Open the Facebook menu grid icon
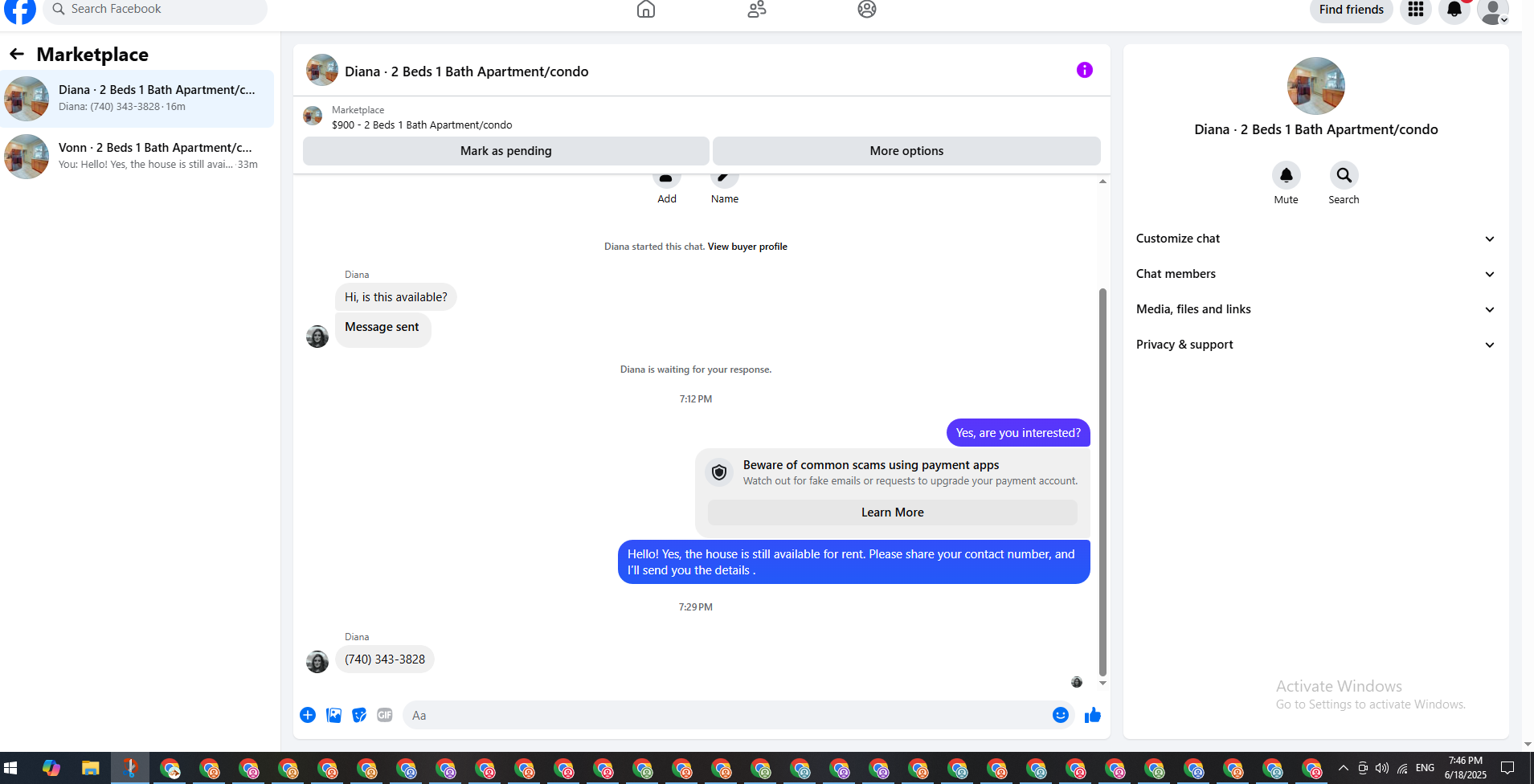The height and width of the screenshot is (784, 1534). (1416, 10)
